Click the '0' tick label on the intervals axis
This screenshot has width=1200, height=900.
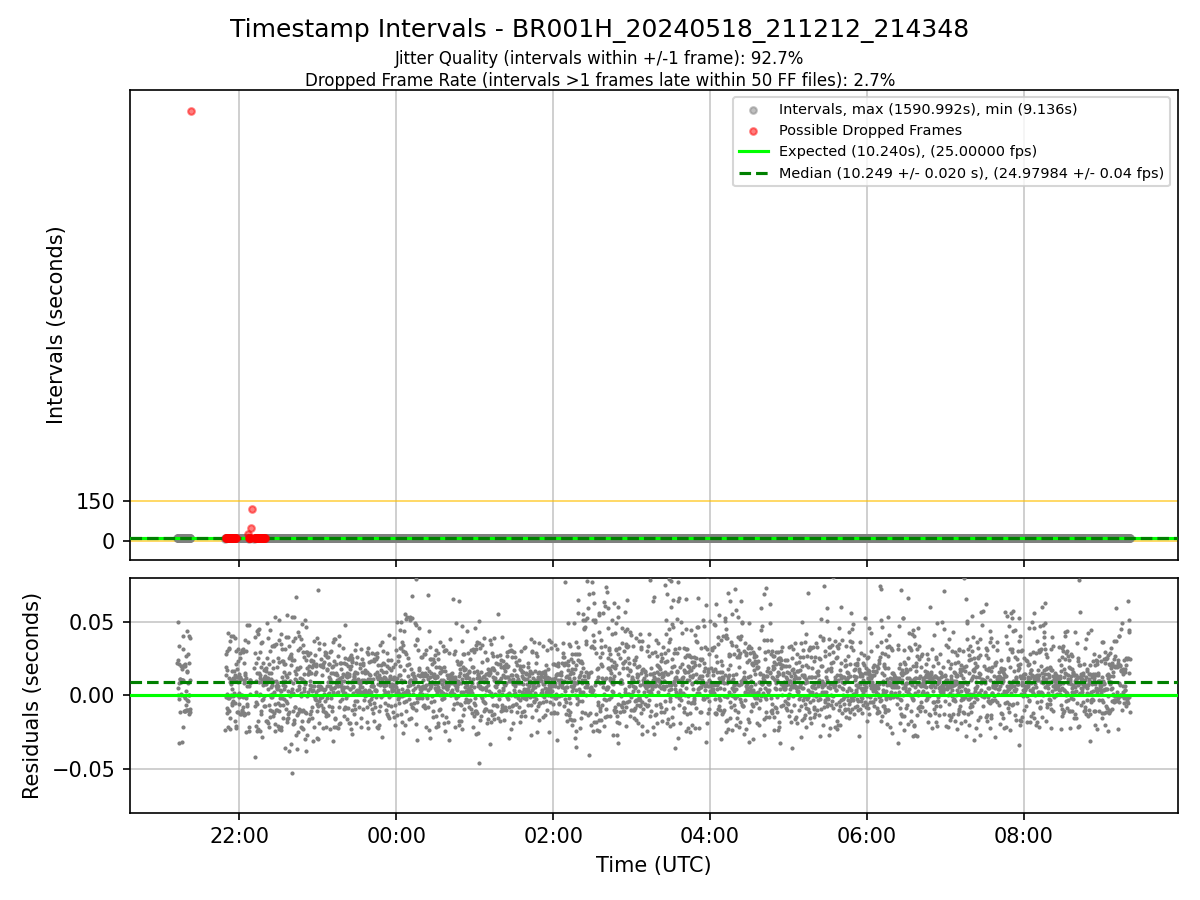pyautogui.click(x=110, y=541)
